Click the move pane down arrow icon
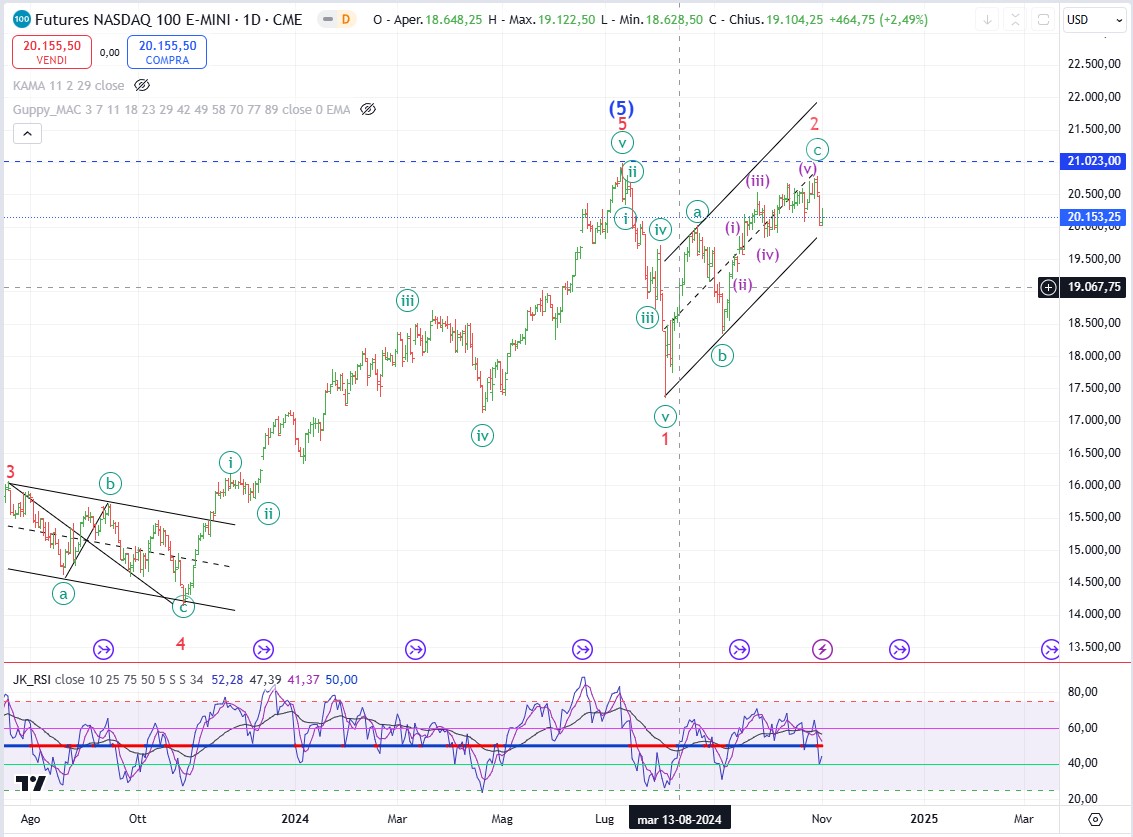 tap(987, 20)
